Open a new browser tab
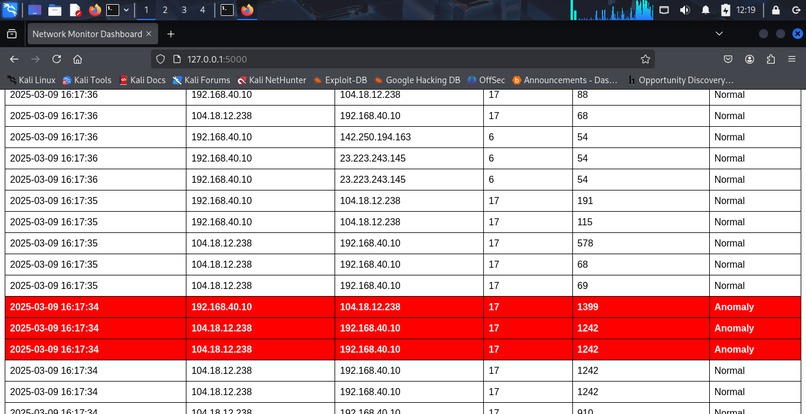Image resolution: width=806 pixels, height=414 pixels. (x=171, y=34)
